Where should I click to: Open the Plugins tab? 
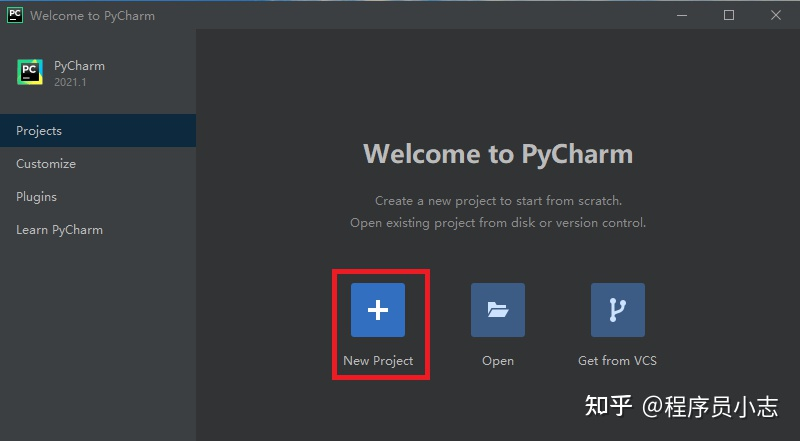click(98, 197)
